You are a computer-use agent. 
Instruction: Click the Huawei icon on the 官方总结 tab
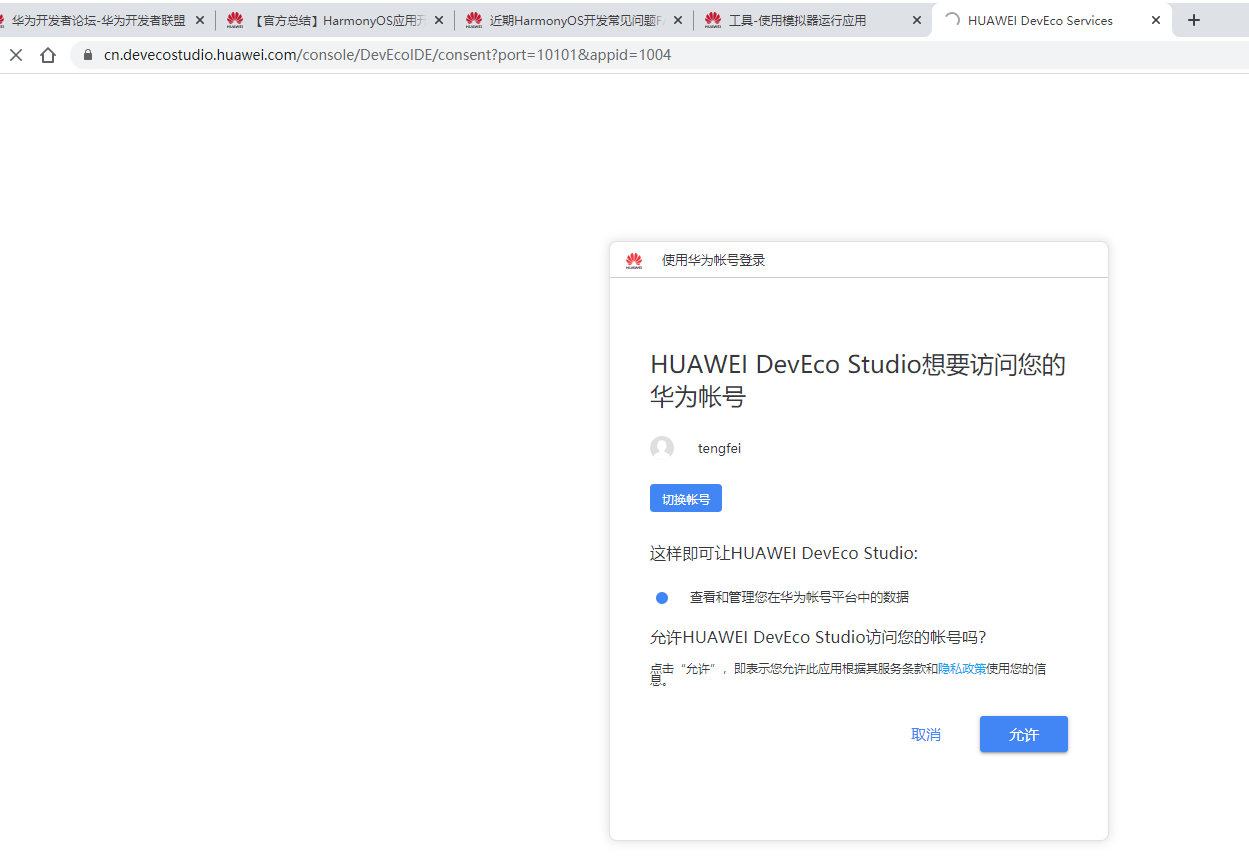[234, 19]
